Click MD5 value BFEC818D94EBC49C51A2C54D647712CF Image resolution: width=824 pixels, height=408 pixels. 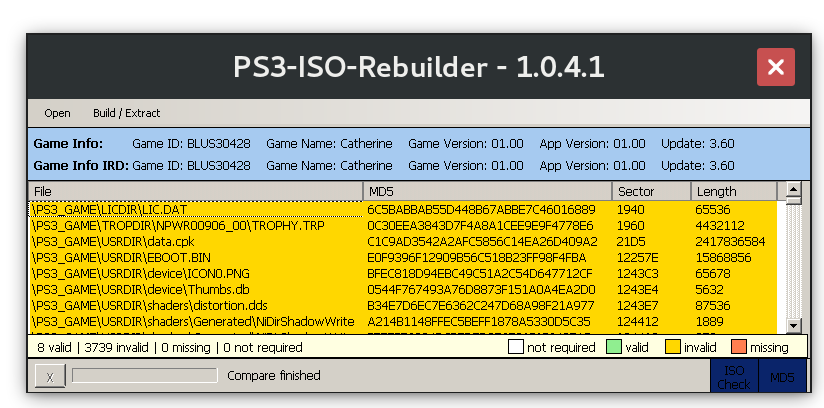click(480, 273)
